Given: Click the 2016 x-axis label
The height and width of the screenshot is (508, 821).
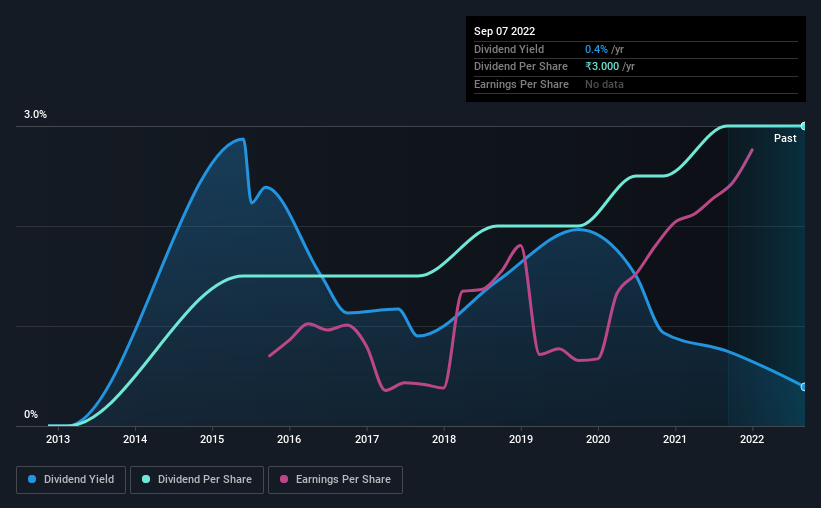Looking at the screenshot, I should pyautogui.click(x=289, y=439).
